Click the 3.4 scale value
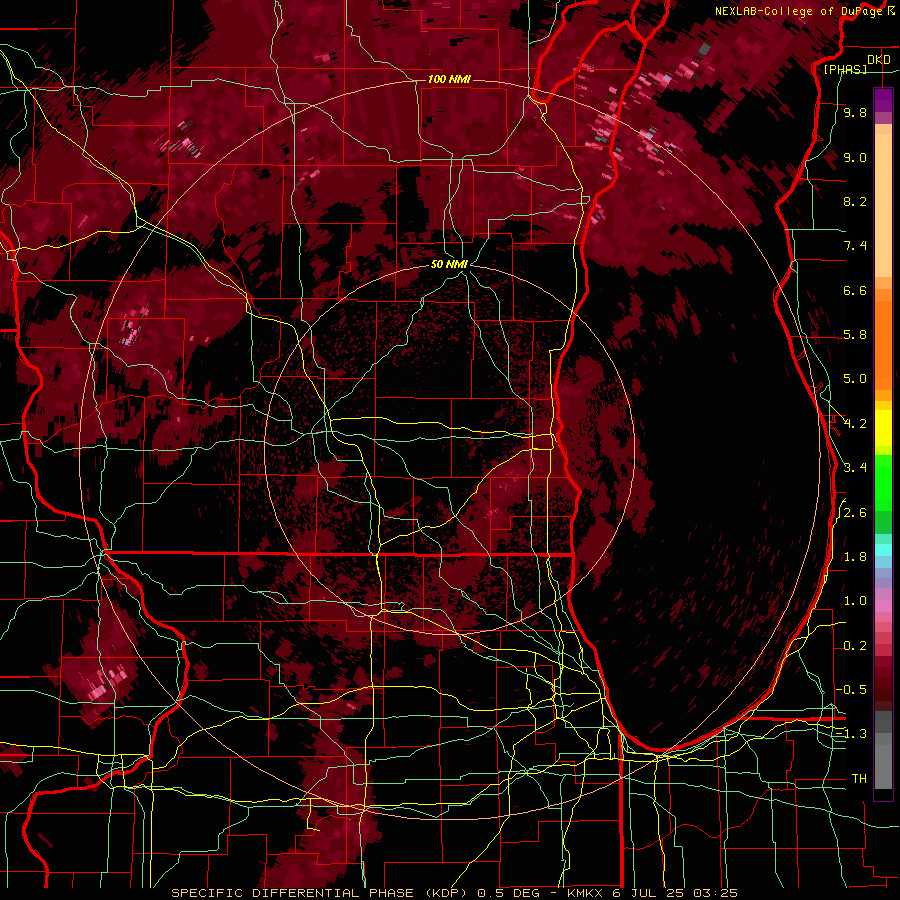Viewport: 900px width, 900px height. 855,468
